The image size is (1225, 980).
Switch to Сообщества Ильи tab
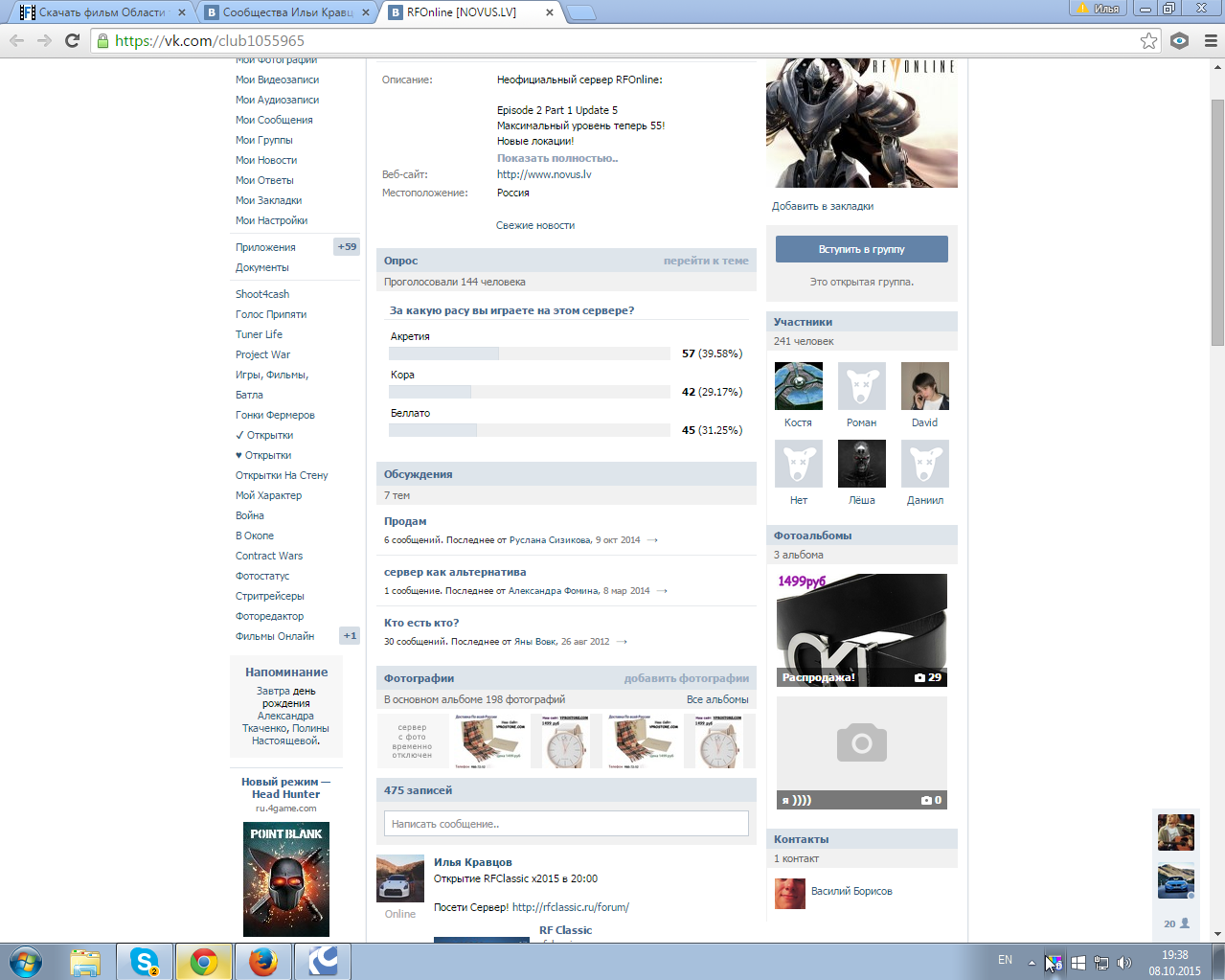pos(287,12)
